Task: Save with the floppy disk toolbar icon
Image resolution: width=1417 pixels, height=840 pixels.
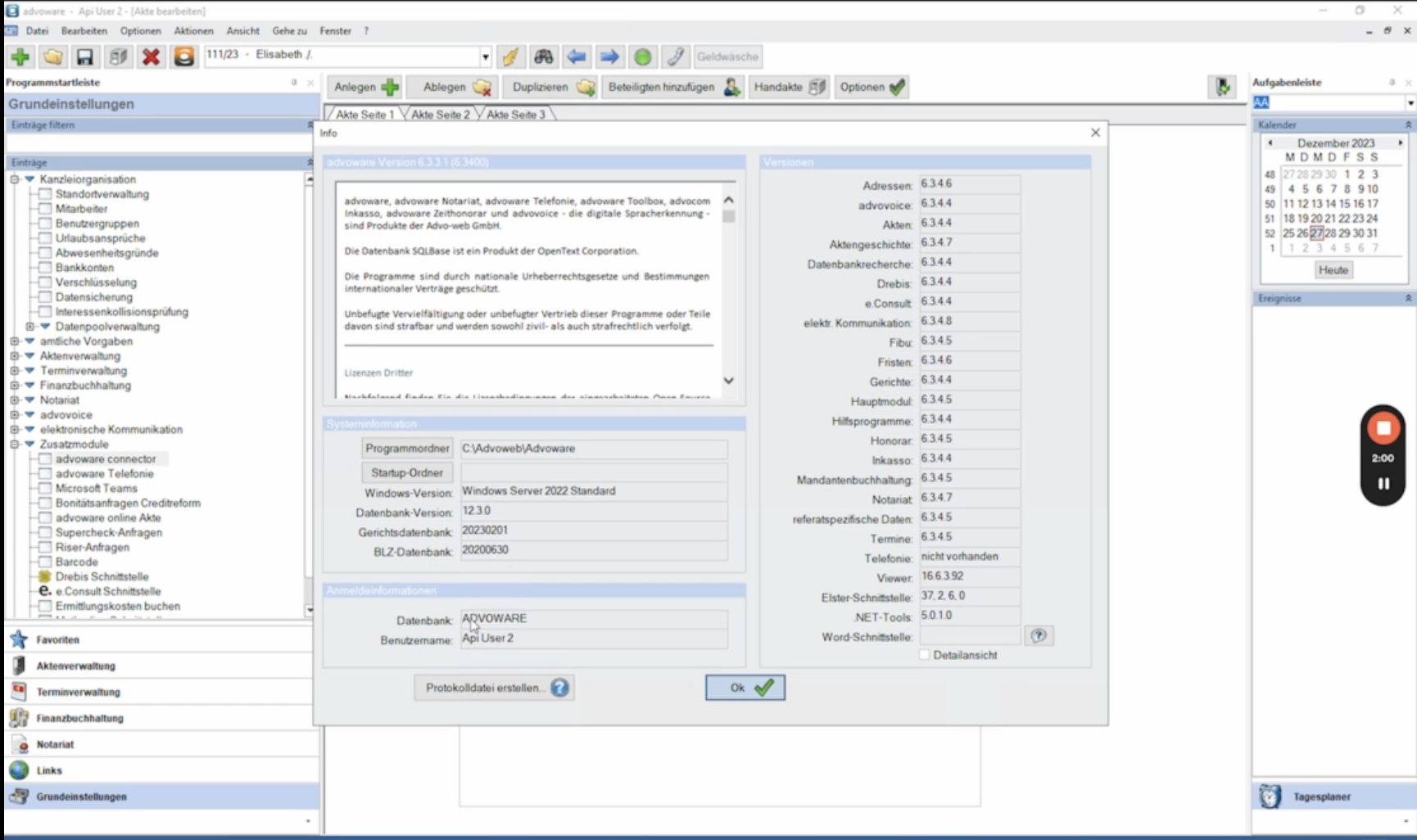Action: 84,56
